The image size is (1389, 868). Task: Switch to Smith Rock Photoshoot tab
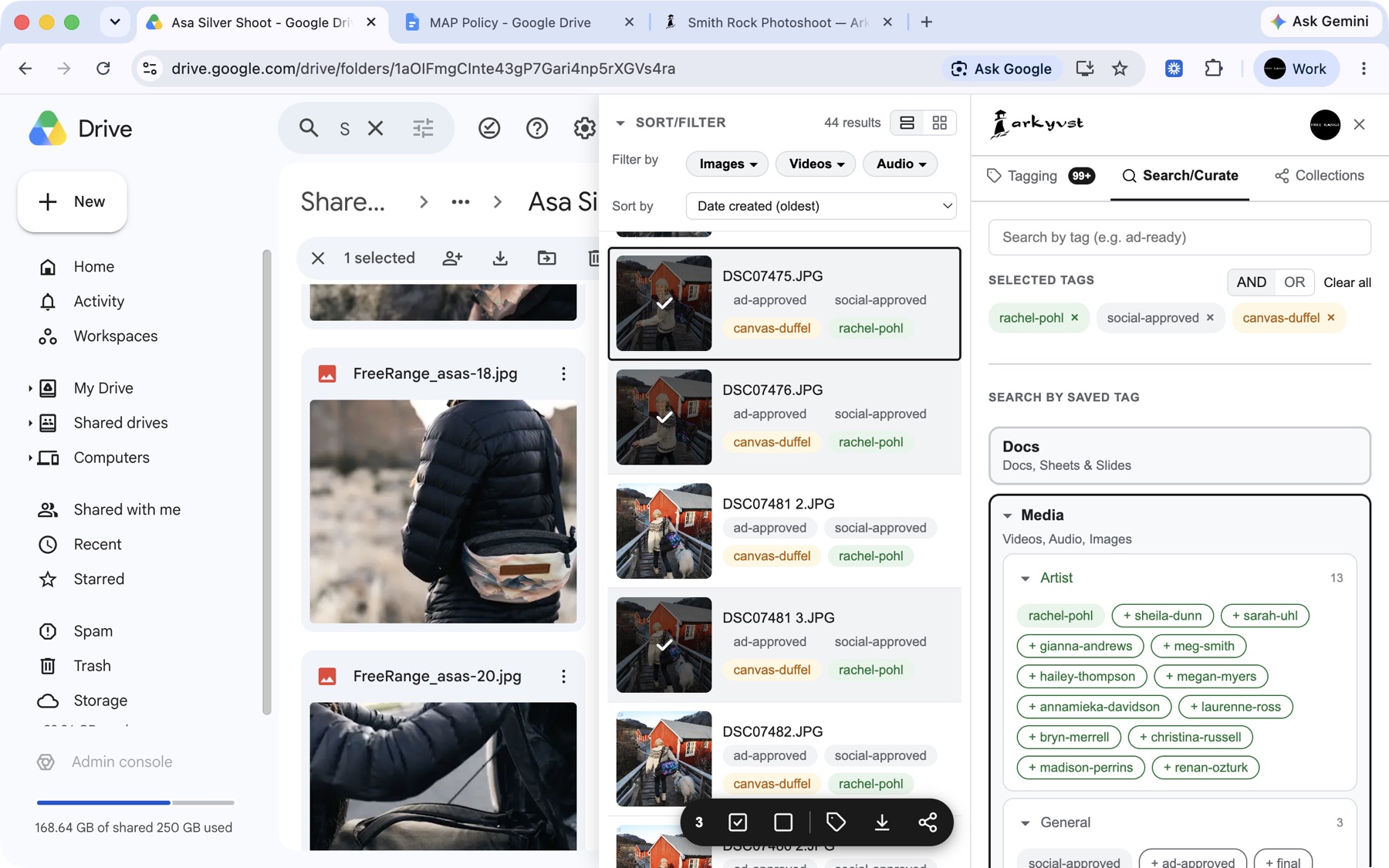(777, 22)
